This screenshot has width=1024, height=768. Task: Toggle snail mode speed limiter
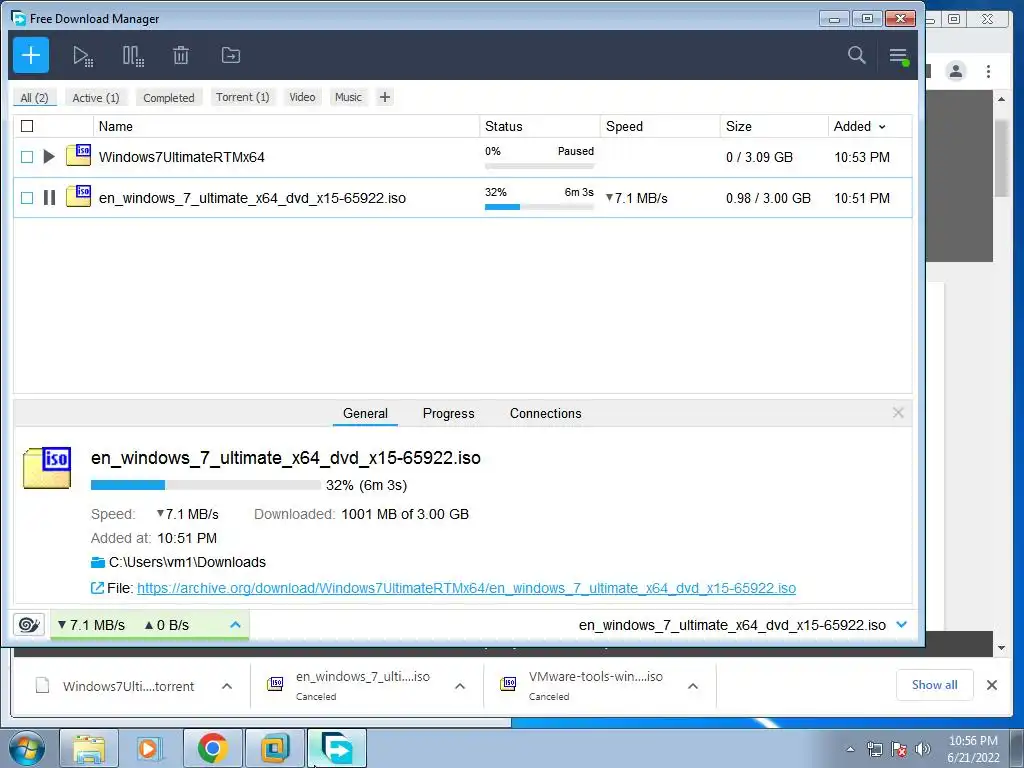click(x=29, y=625)
